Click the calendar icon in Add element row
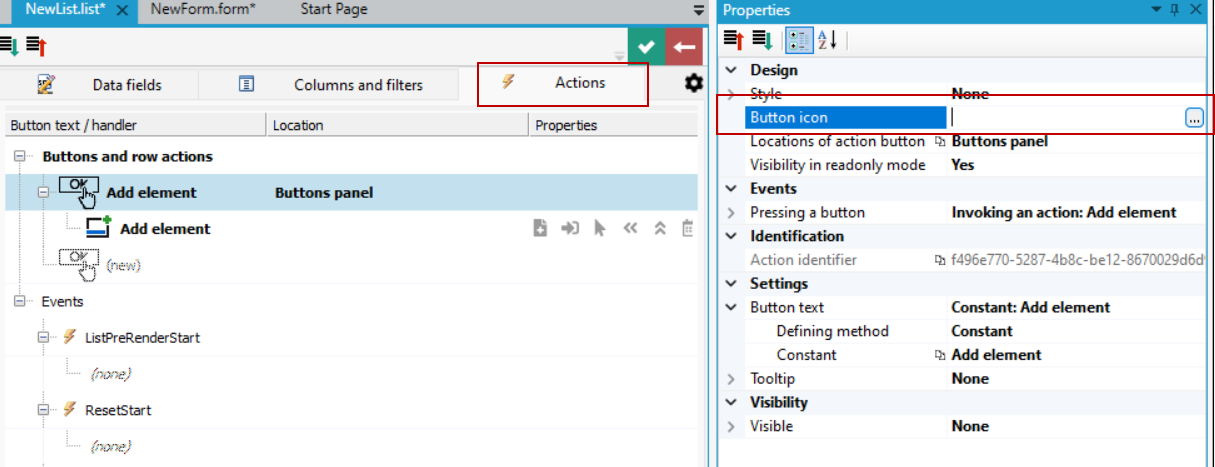Viewport: 1215px width, 467px height. pos(688,228)
